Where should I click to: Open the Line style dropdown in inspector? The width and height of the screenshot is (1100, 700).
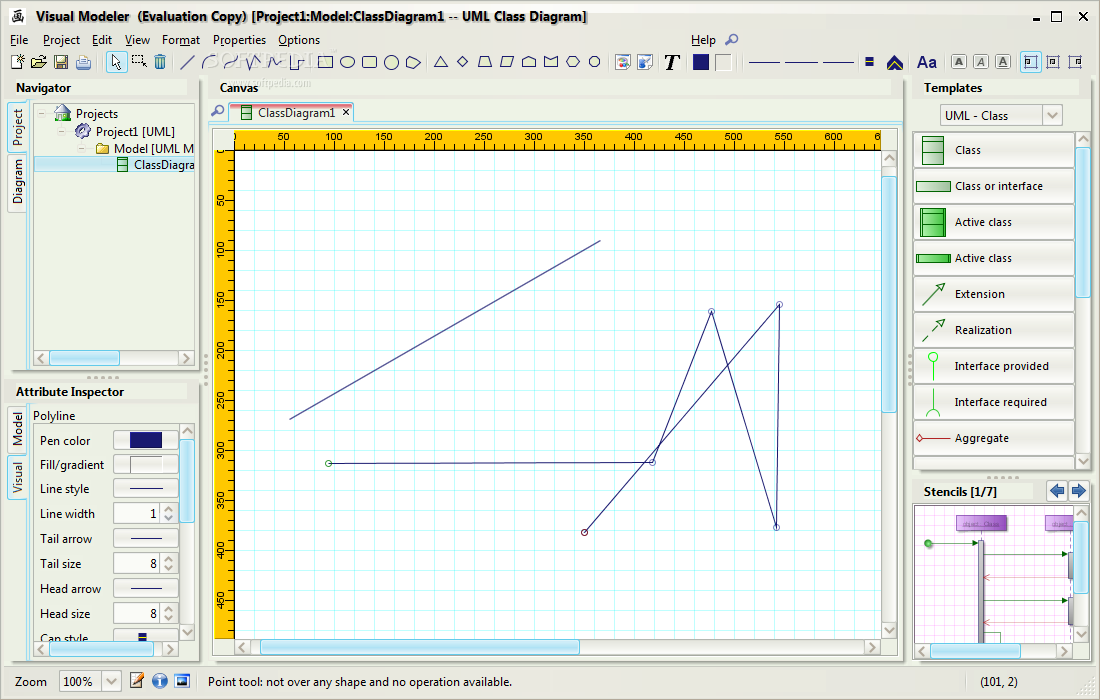tap(146, 488)
